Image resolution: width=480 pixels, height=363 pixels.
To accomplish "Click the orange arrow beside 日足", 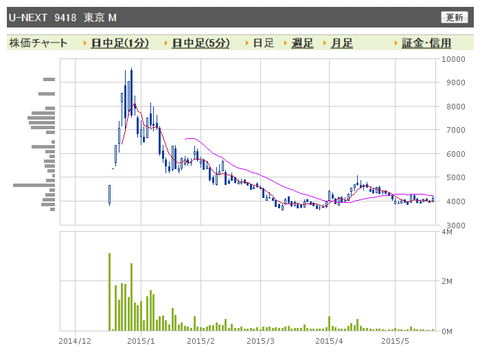I will click(x=247, y=43).
